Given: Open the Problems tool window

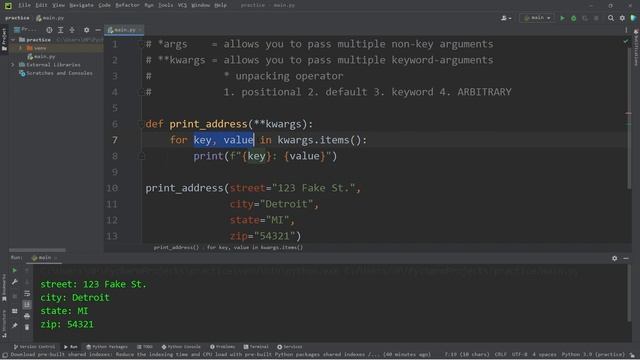Looking at the screenshot, I should pyautogui.click(x=222, y=347).
